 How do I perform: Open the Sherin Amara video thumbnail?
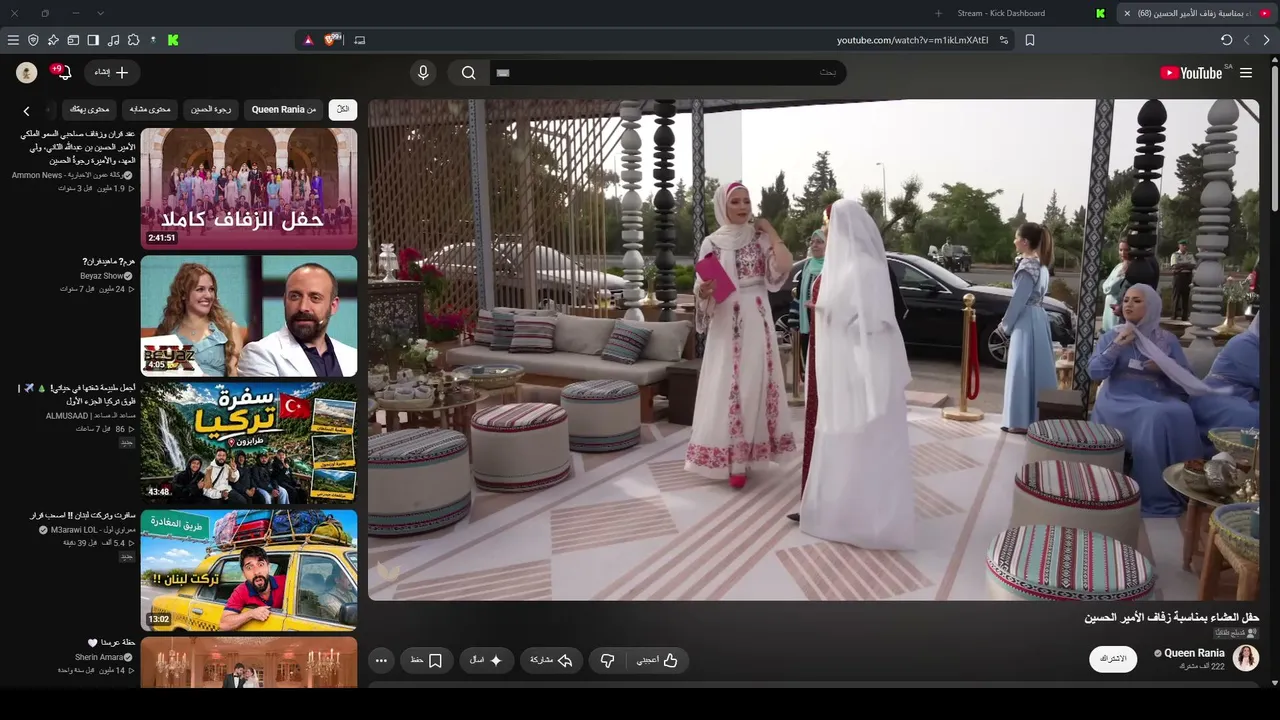(x=249, y=662)
